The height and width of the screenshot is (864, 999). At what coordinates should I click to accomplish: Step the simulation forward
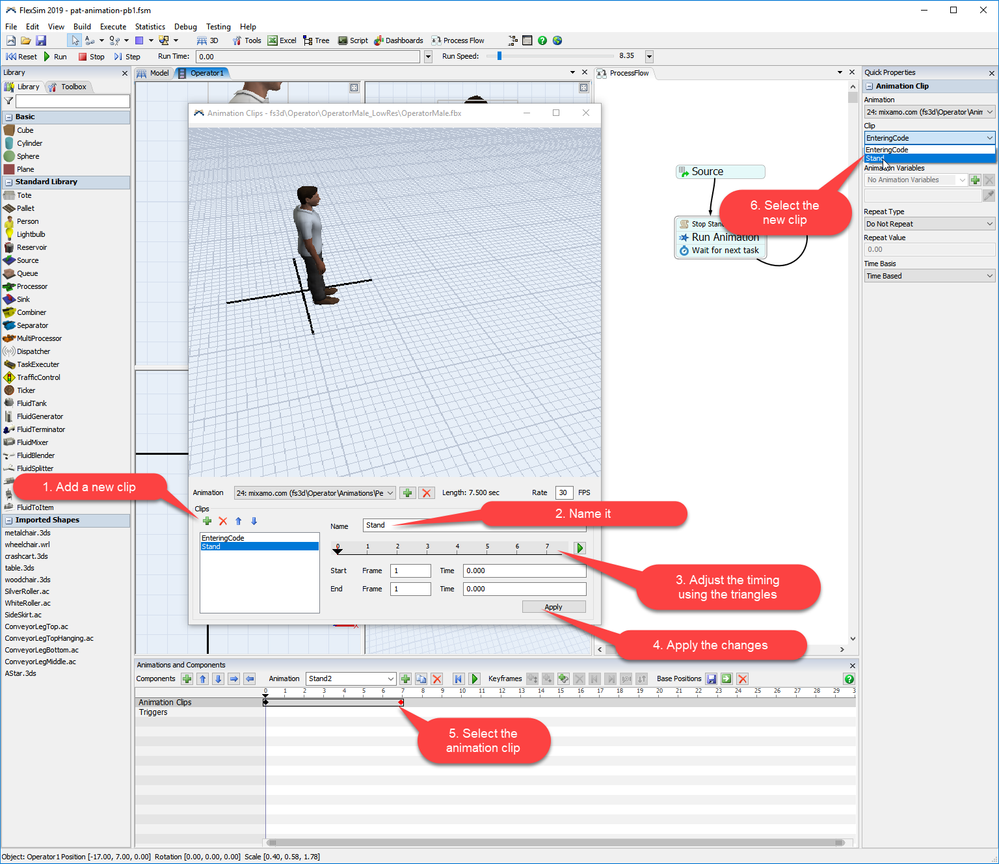click(x=127, y=57)
